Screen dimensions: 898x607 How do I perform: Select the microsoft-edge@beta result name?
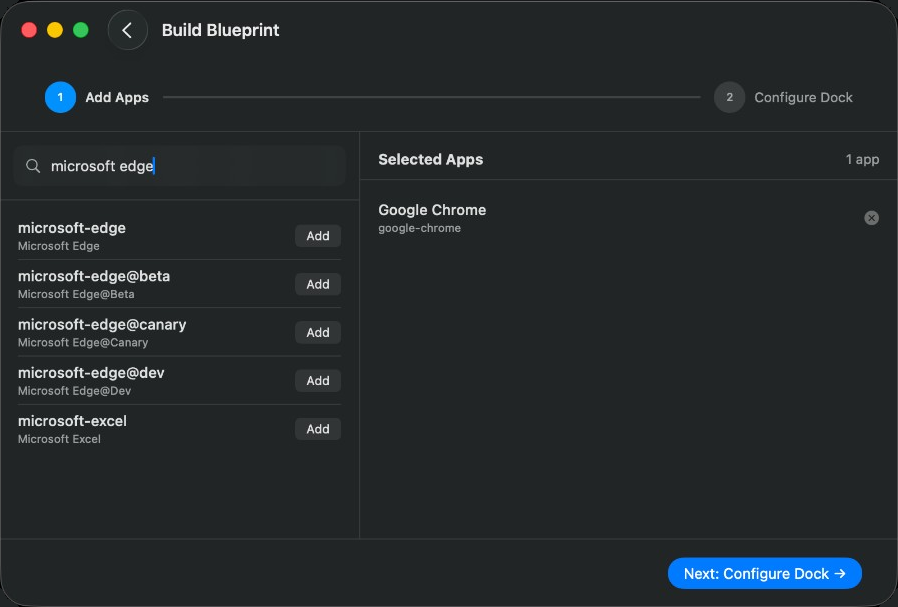(94, 276)
